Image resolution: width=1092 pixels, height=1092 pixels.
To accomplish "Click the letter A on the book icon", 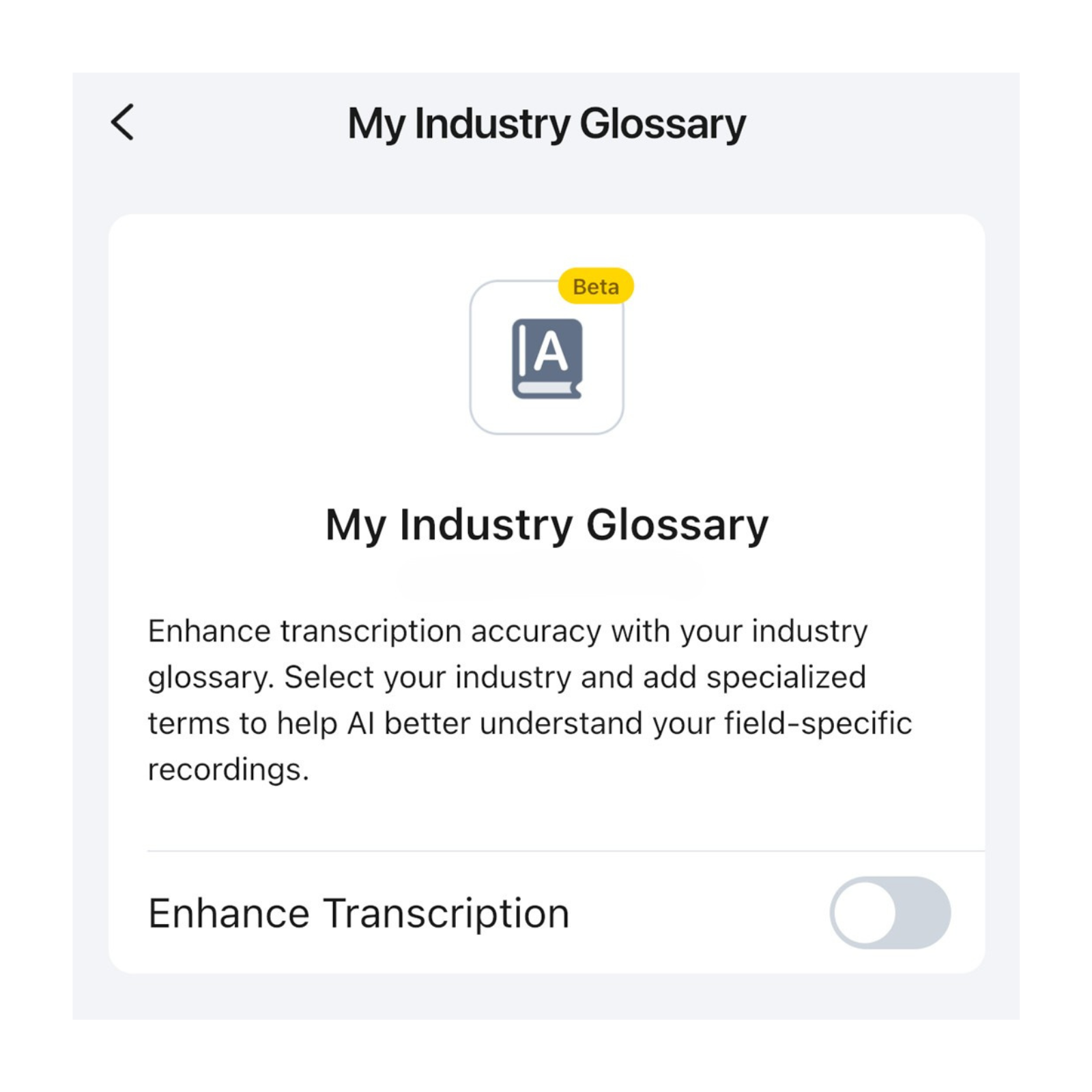I will (x=551, y=352).
